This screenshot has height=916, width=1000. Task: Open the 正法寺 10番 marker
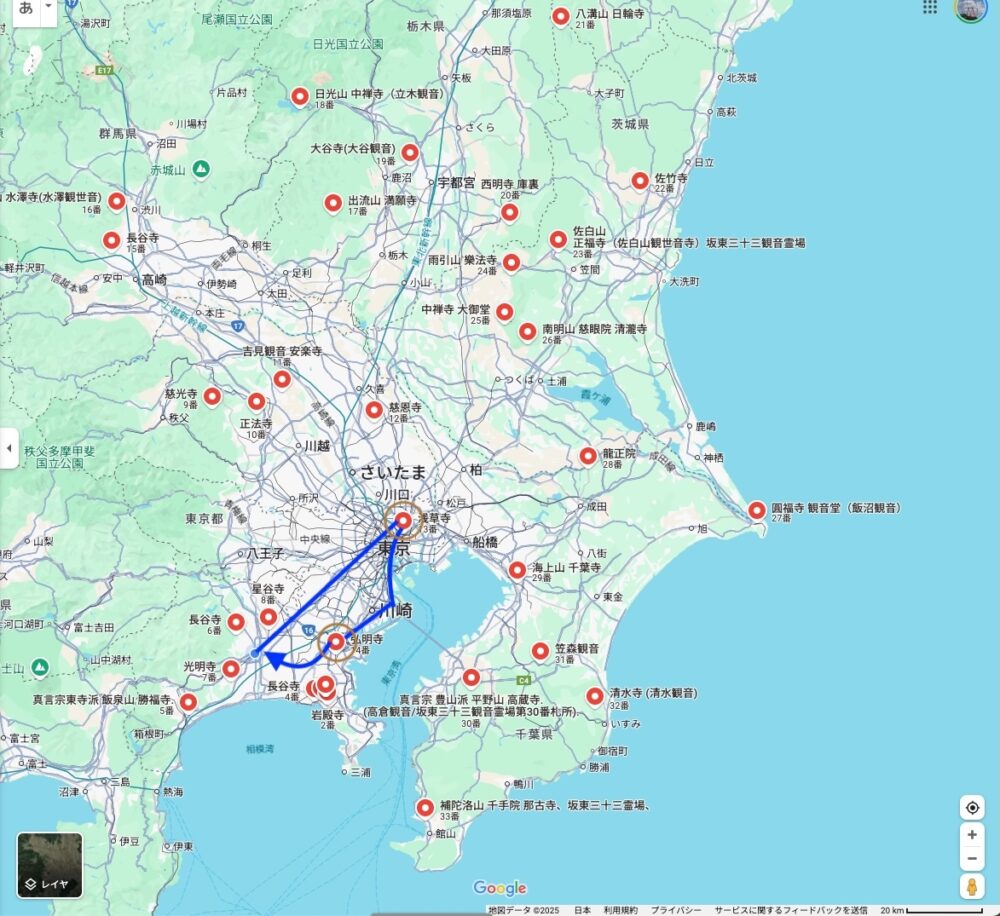tap(256, 402)
